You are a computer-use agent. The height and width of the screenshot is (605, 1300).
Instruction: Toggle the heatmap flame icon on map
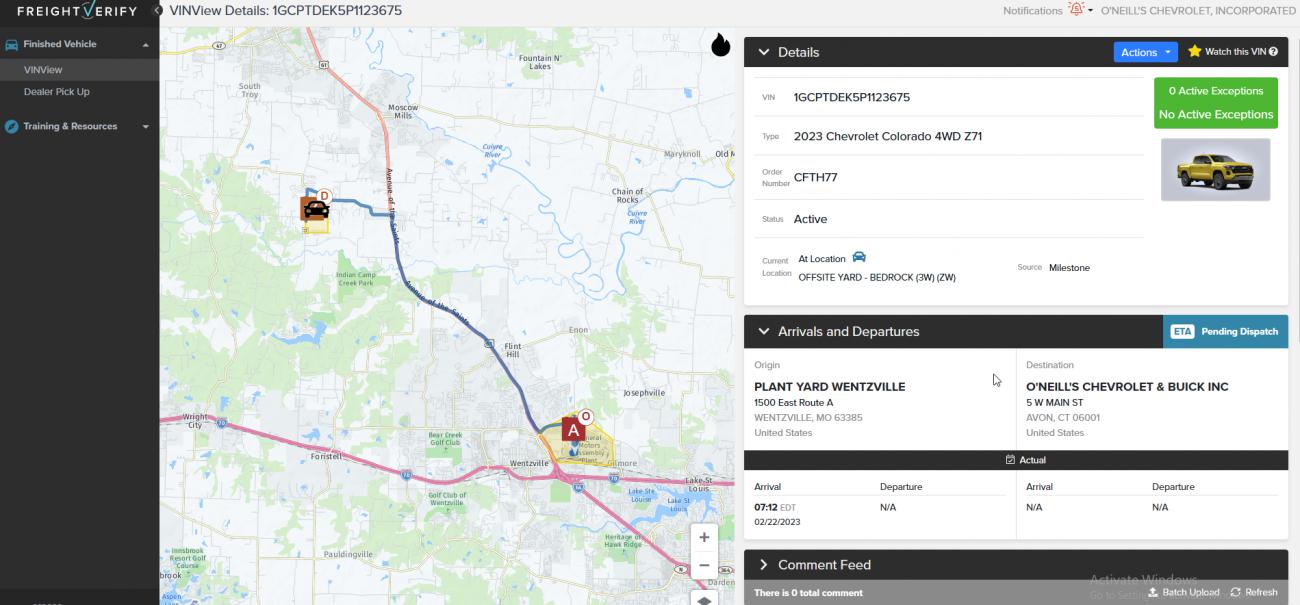[720, 45]
